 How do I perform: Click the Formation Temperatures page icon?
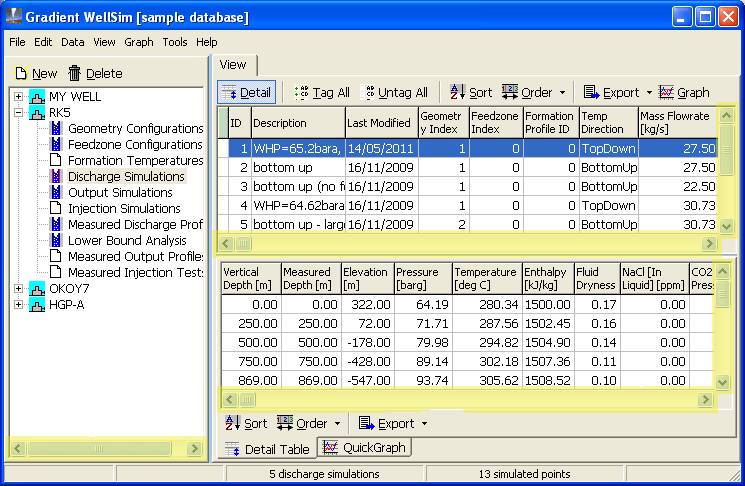click(56, 160)
